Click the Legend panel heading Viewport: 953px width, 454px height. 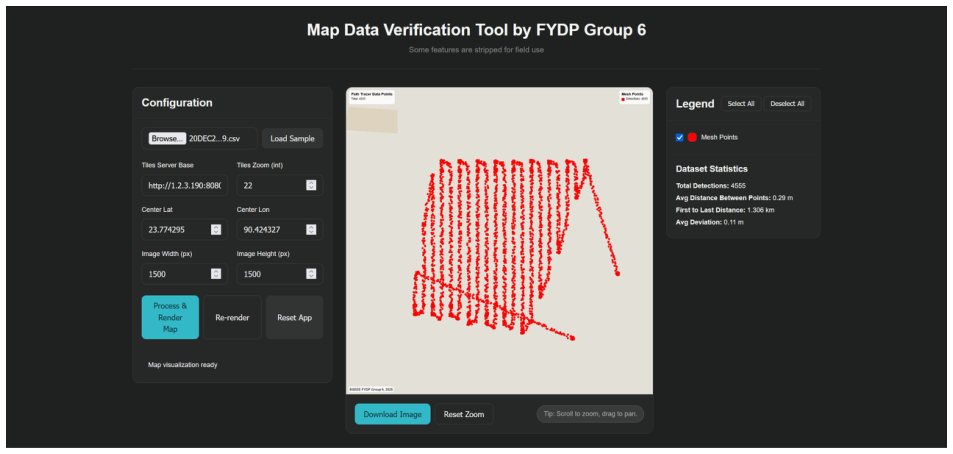click(695, 104)
